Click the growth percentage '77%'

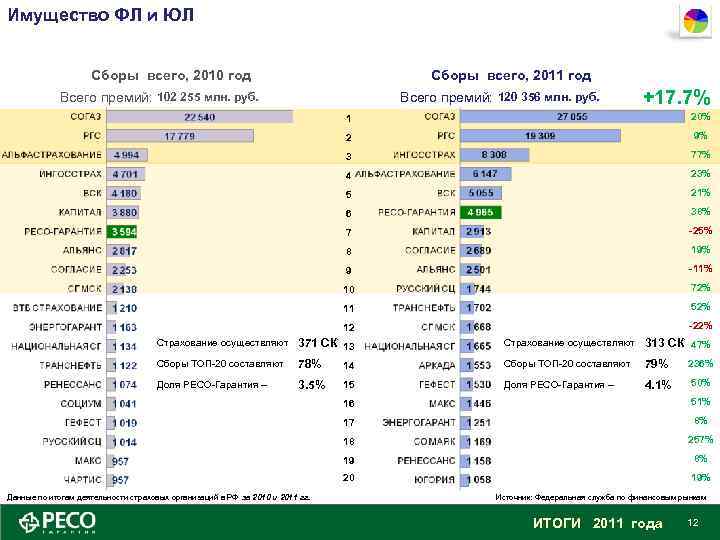coord(701,155)
